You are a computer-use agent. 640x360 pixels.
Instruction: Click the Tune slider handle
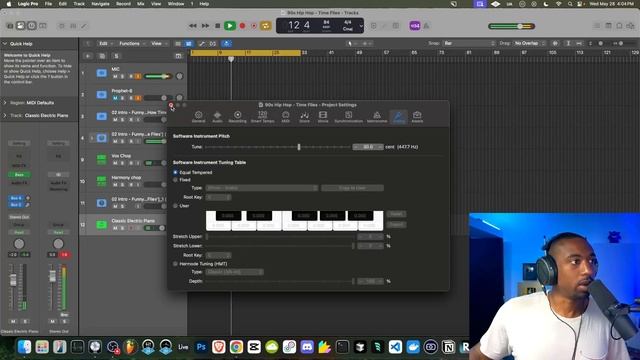[299, 147]
